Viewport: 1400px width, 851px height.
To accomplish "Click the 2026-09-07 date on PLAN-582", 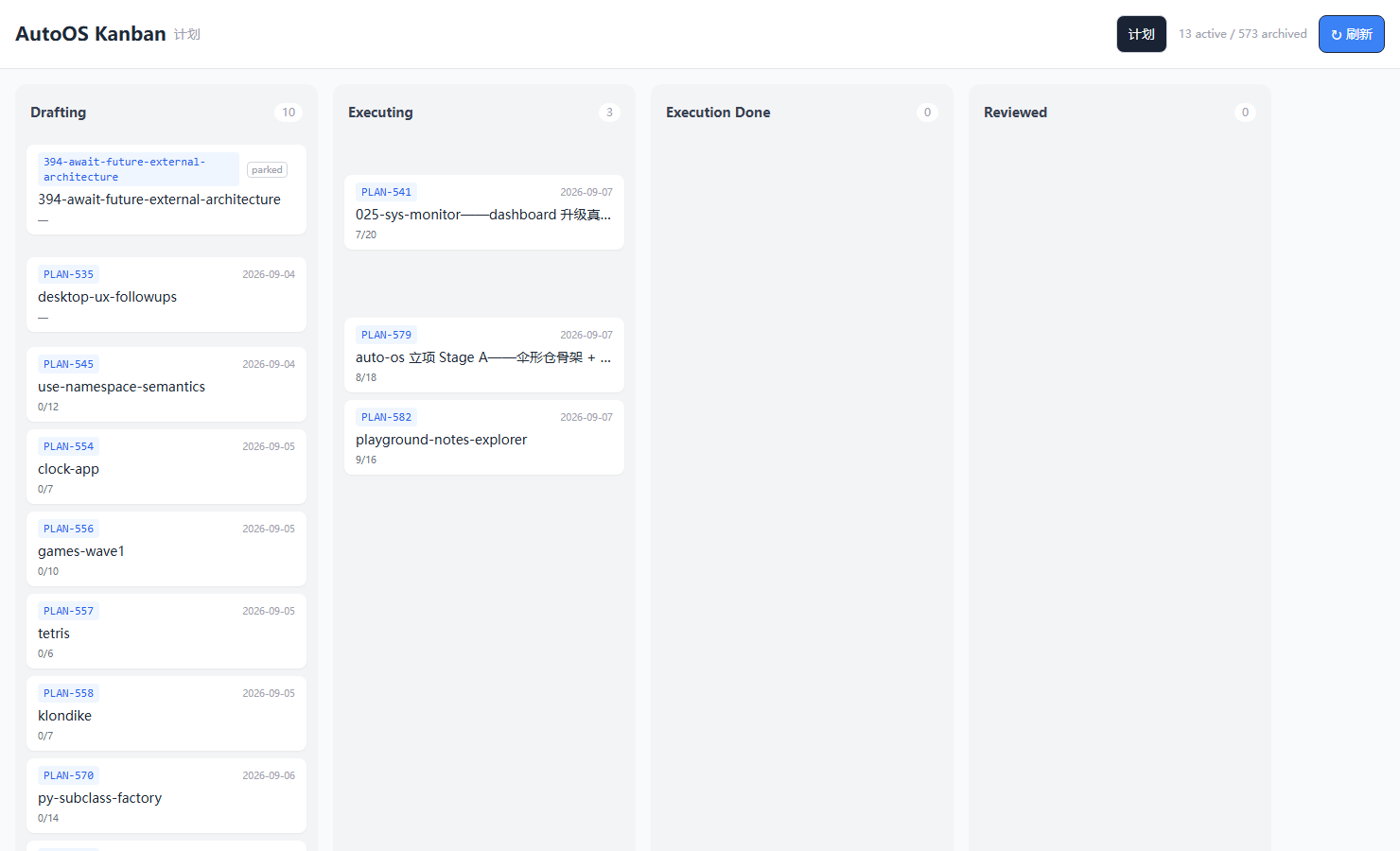I will [x=586, y=417].
